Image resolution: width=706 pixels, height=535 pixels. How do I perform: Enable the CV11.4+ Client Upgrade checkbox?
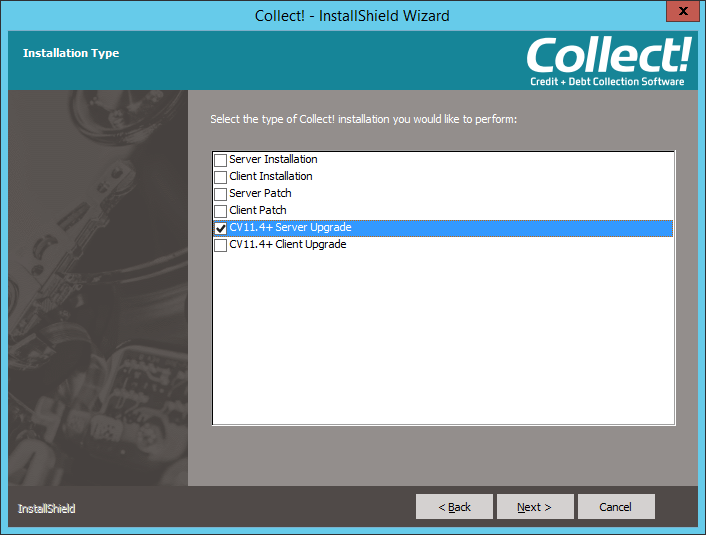(x=220, y=245)
